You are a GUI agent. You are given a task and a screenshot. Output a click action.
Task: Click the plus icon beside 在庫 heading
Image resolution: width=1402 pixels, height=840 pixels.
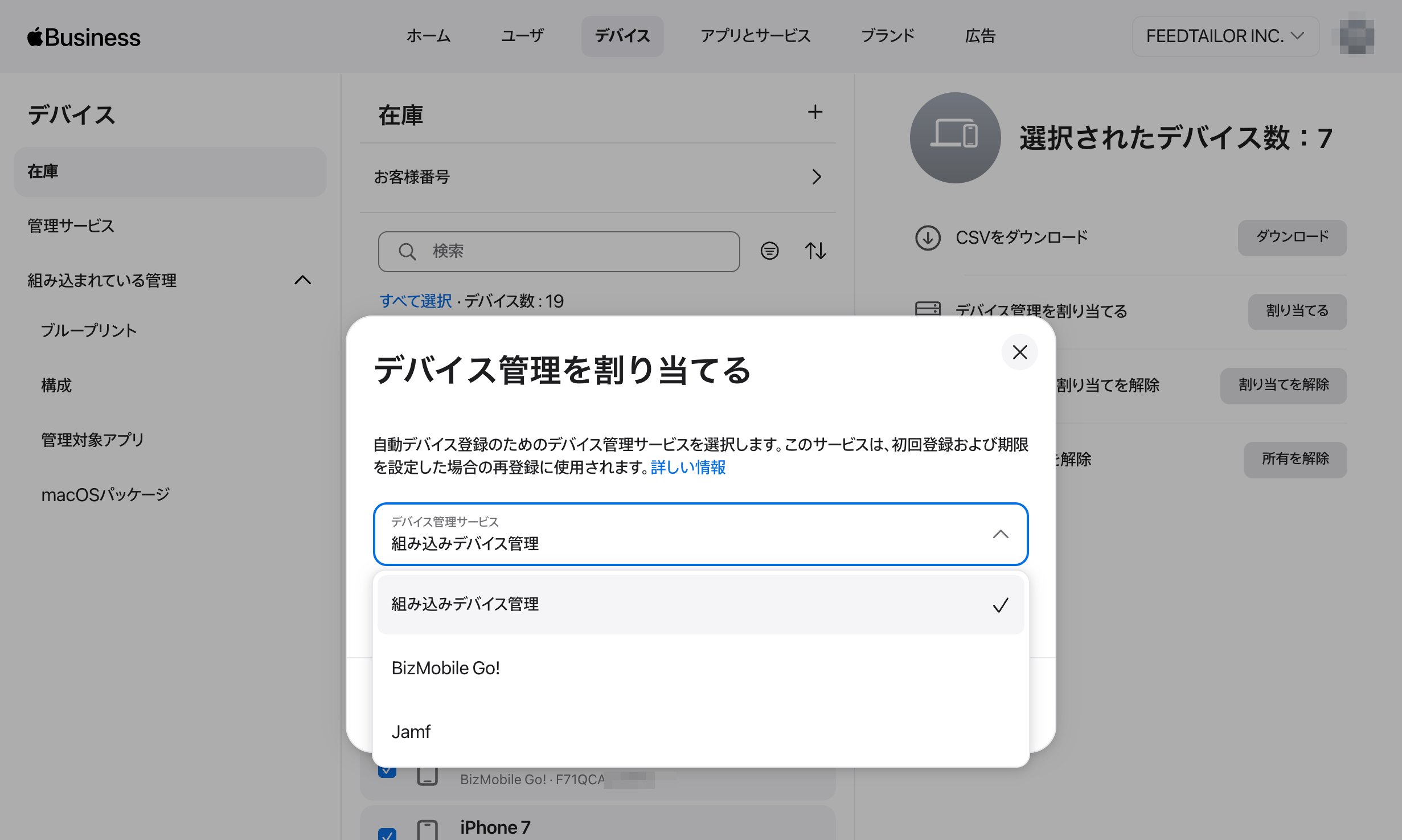pos(815,112)
